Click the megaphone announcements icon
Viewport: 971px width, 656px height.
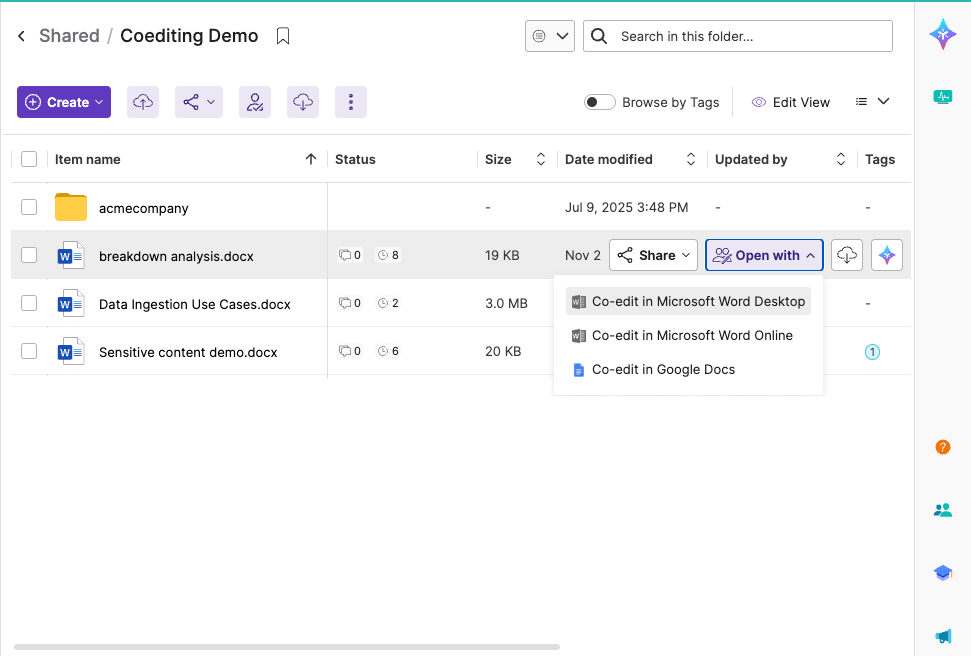point(942,636)
